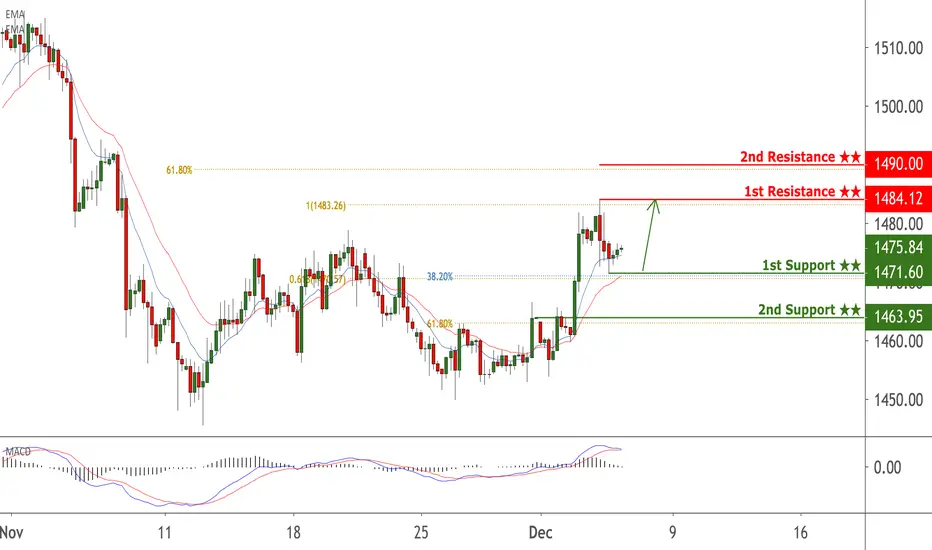Click the red 2nd Resistance horizontal line
932x550 pixels.
click(x=731, y=165)
